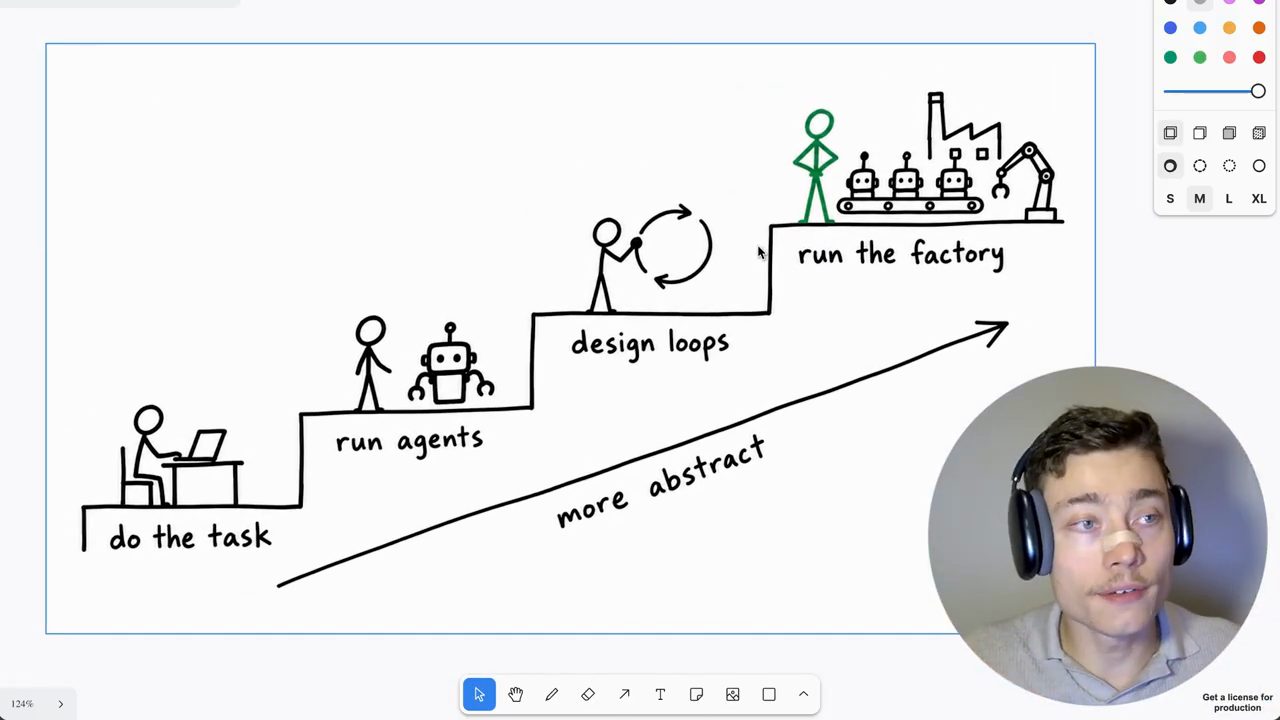
Task: Select the 'design loops' text label
Action: point(650,343)
